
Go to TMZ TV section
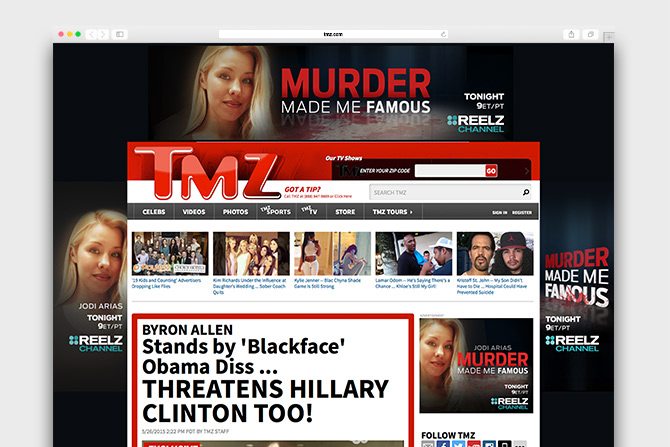310,212
